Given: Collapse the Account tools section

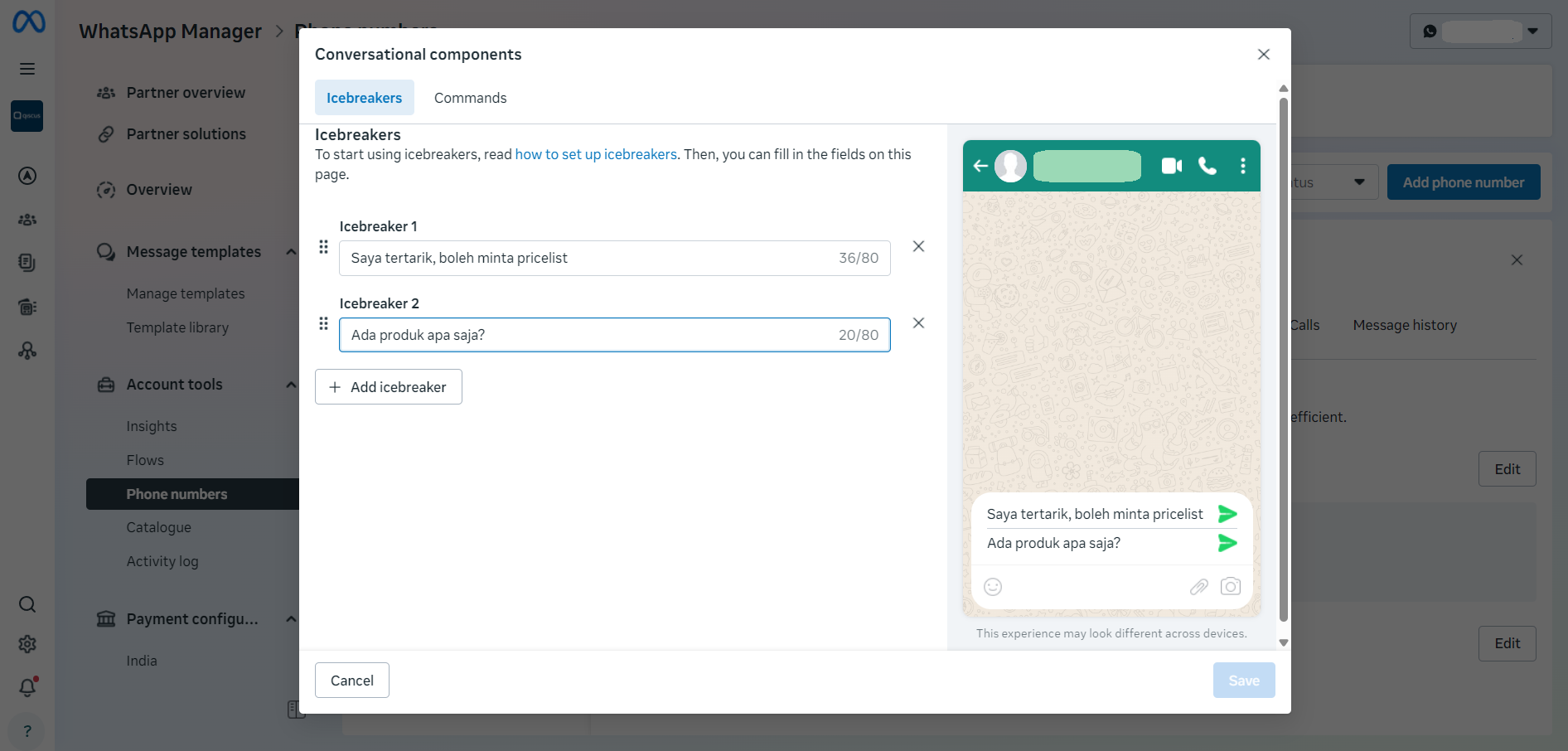Looking at the screenshot, I should click(x=291, y=385).
